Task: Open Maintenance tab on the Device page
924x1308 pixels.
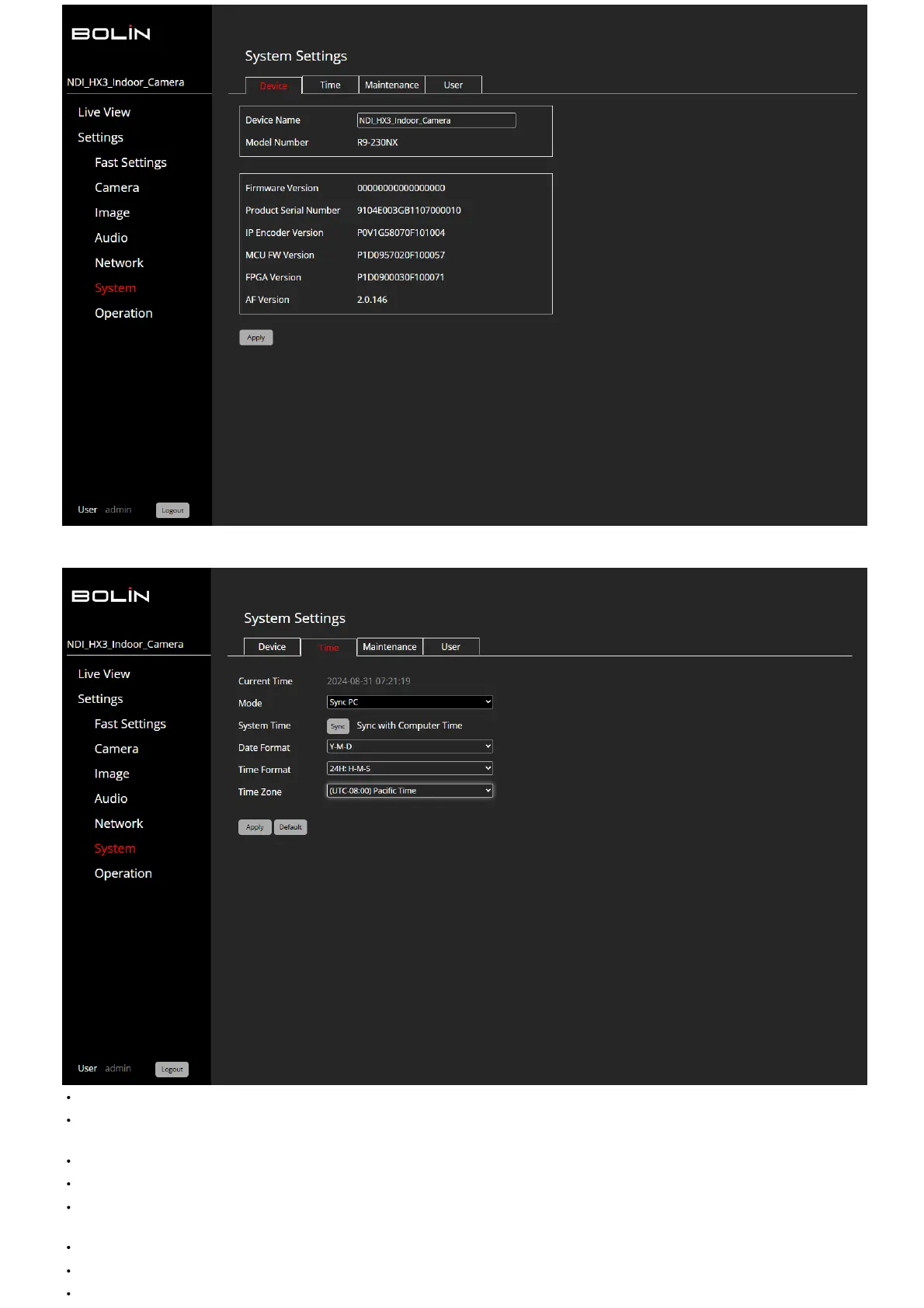Action: point(391,85)
